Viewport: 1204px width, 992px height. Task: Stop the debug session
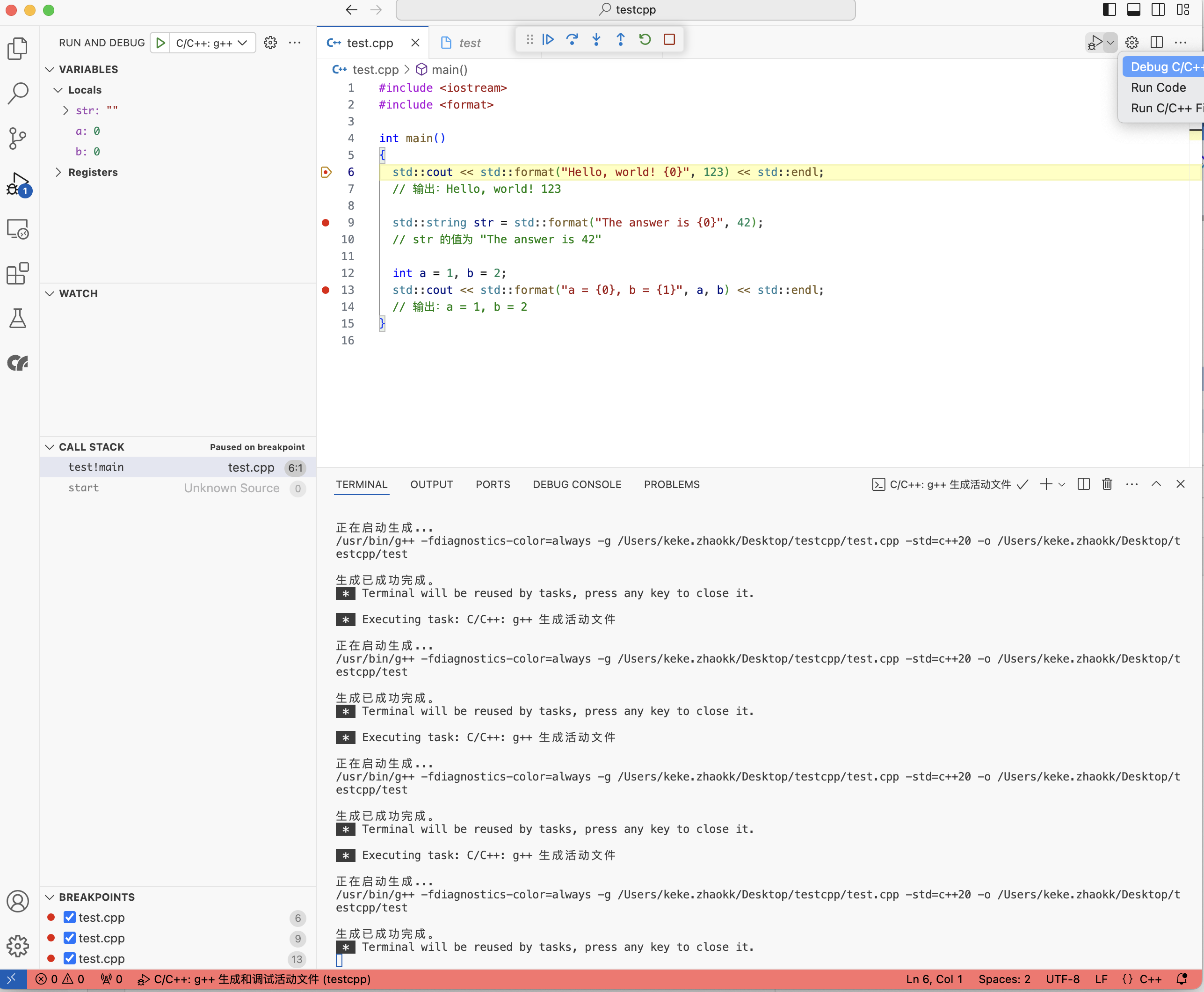669,39
